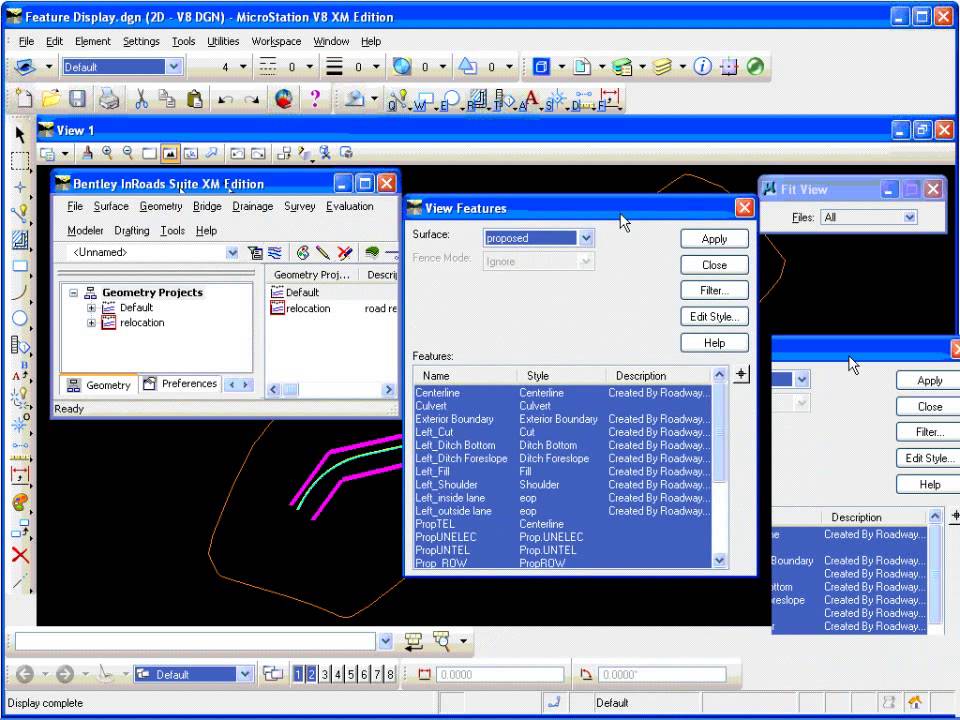The image size is (960, 720).
Task: Click Filter... in View Features dialog
Action: click(x=714, y=290)
